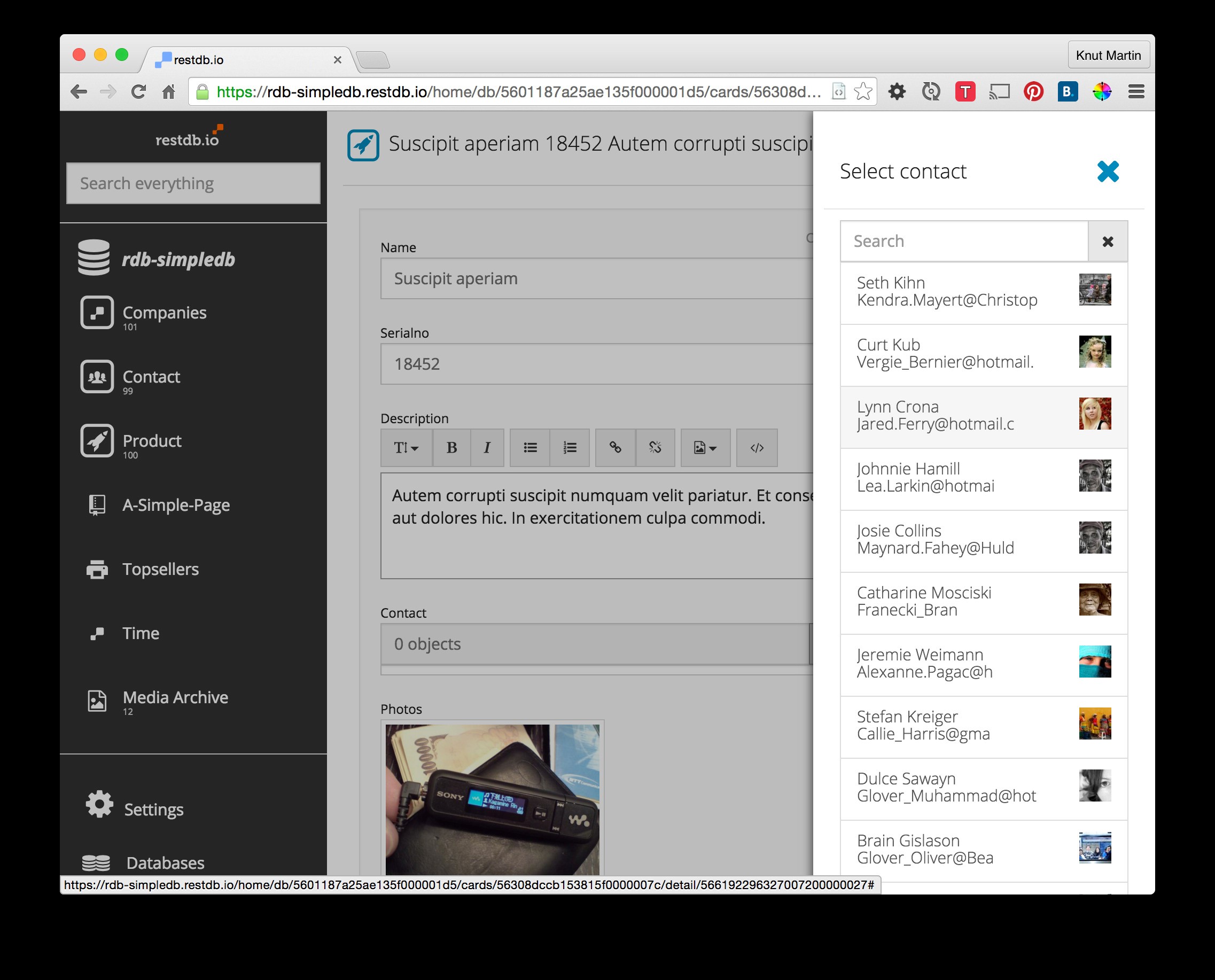Click the link insert icon in description toolbar
Viewport: 1215px width, 980px height.
[614, 448]
